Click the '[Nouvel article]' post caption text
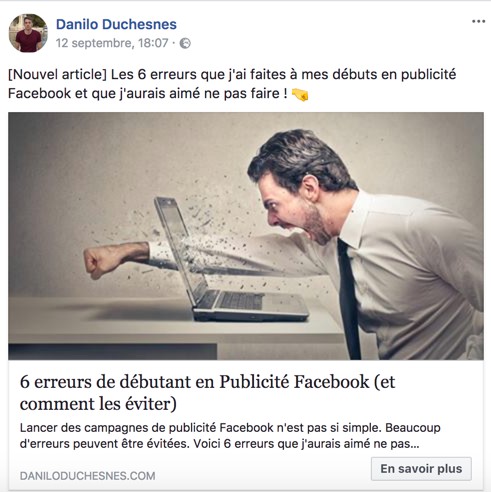Image resolution: width=491 pixels, height=492 pixels. tap(232, 84)
